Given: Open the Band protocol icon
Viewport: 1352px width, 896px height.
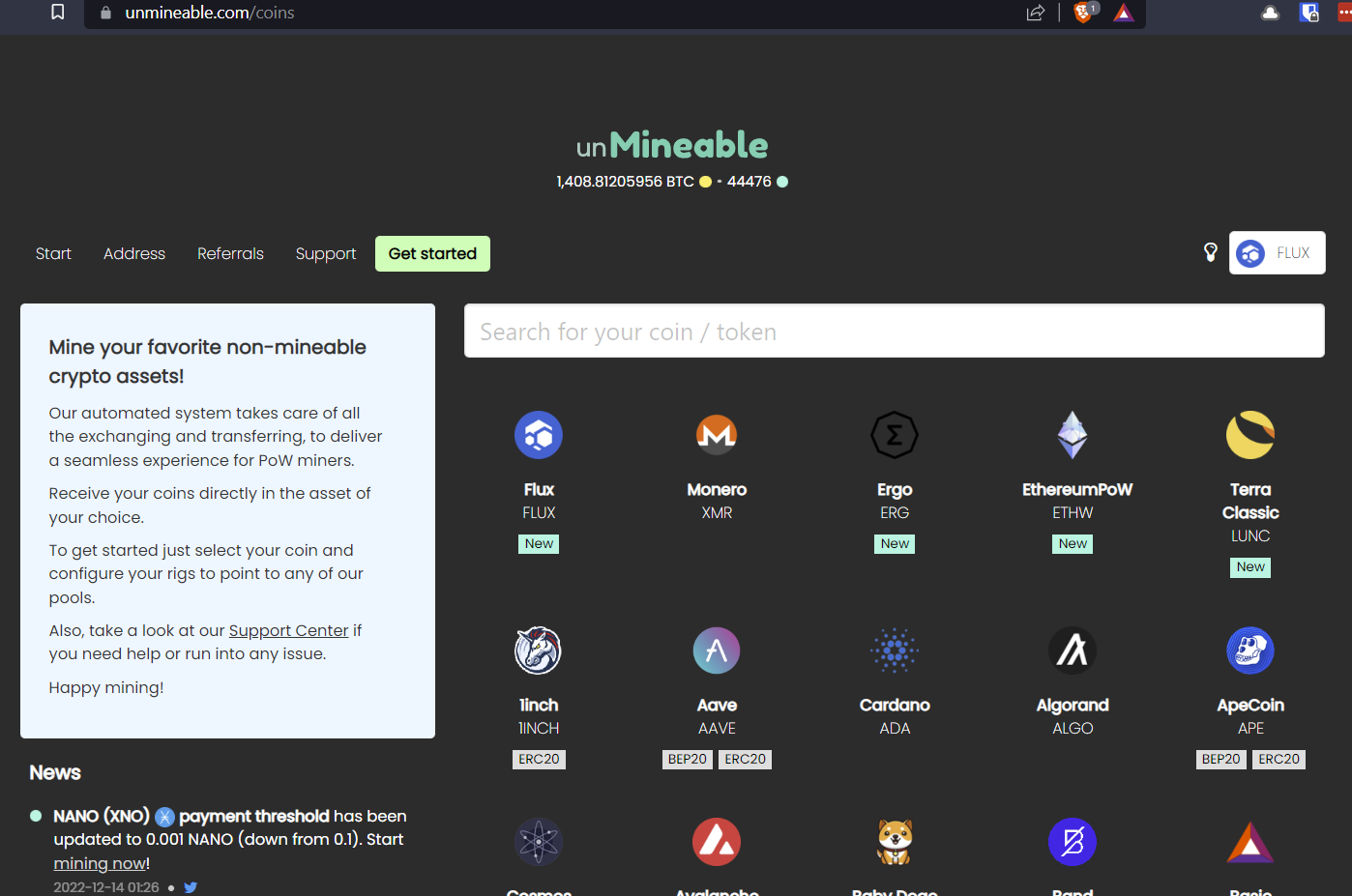Looking at the screenshot, I should 1073,842.
